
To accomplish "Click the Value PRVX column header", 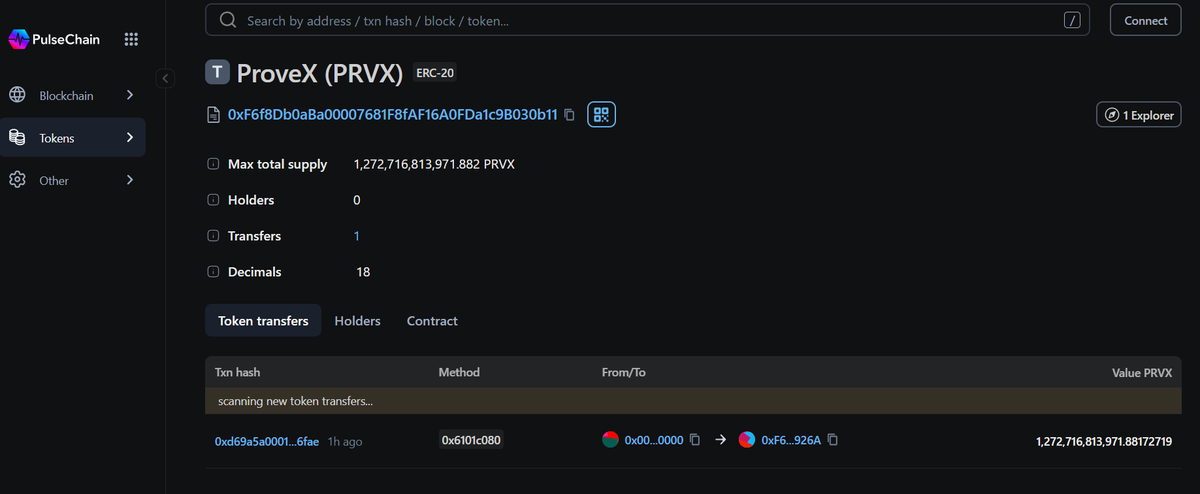I will (x=1142, y=372).
